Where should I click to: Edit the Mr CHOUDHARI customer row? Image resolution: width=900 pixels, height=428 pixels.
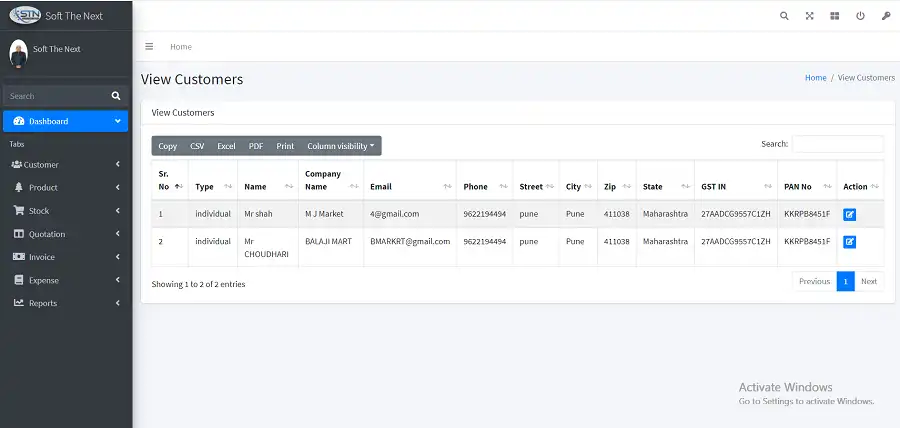pyautogui.click(x=850, y=242)
